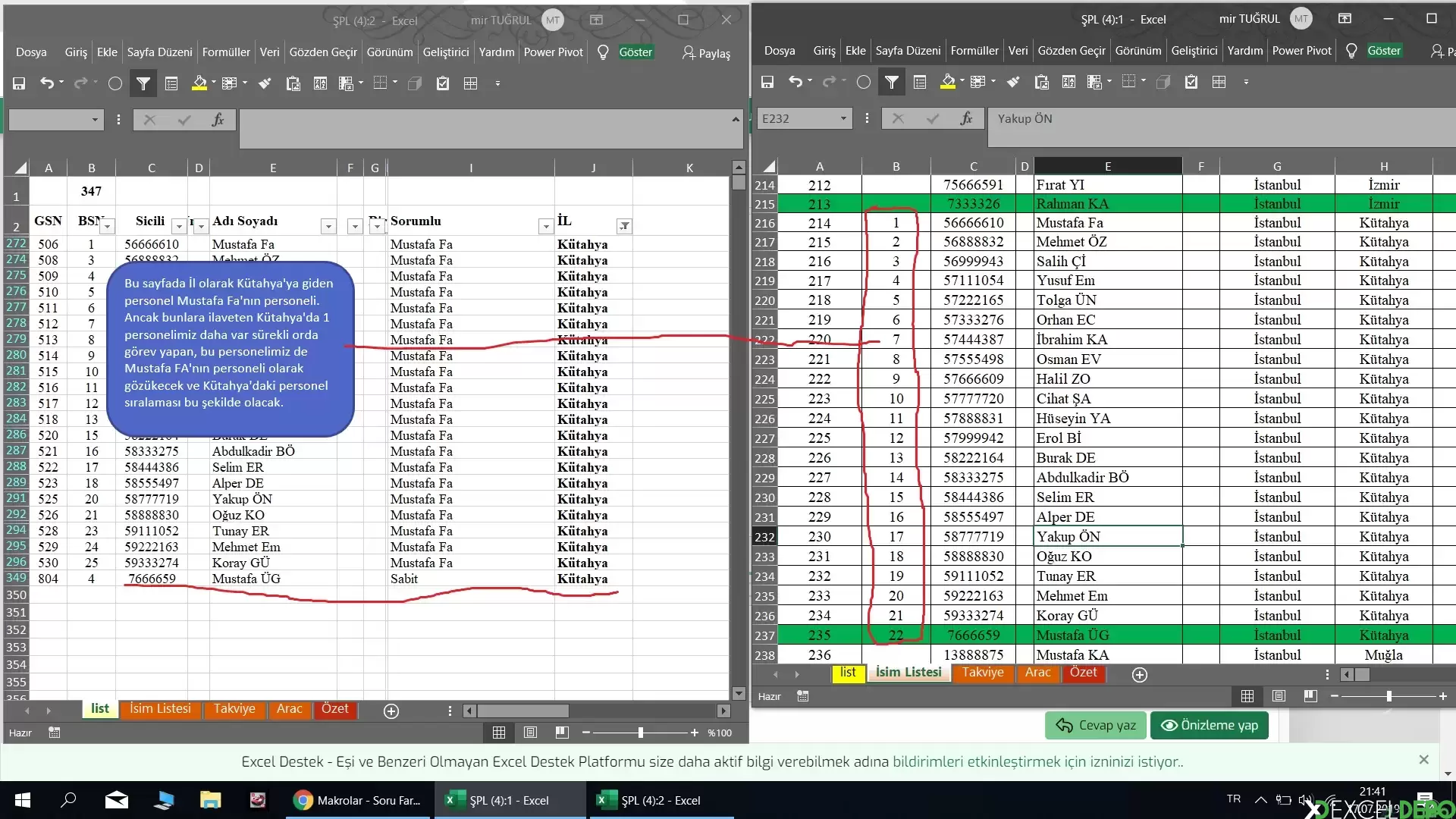Undo last action in left Excel window
Viewport: 1456px width, 819px height.
[47, 83]
